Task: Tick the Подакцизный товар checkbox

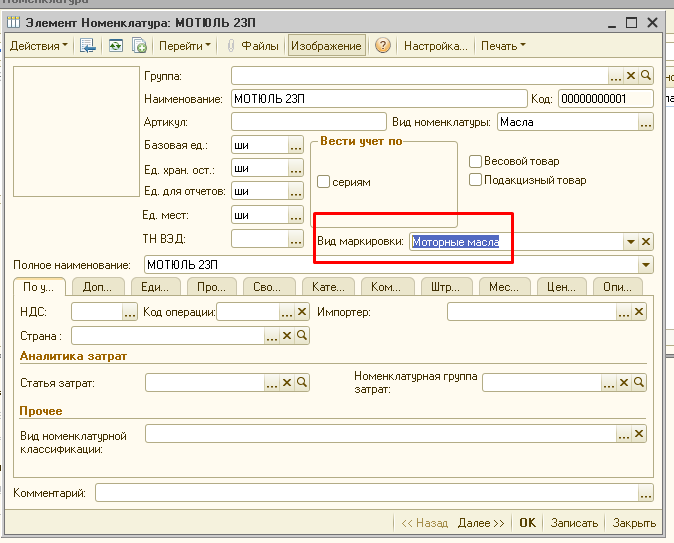Action: 476,180
